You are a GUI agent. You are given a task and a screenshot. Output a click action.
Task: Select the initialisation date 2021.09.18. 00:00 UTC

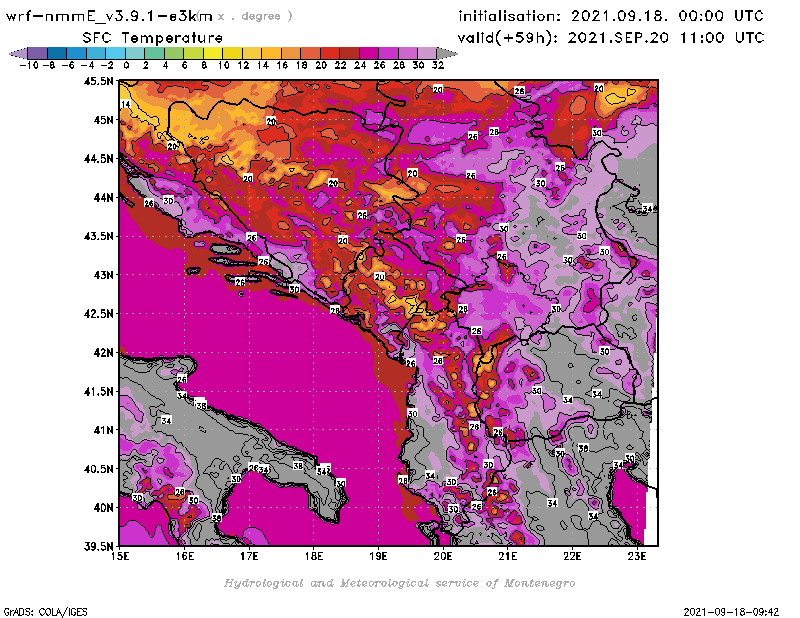667,16
